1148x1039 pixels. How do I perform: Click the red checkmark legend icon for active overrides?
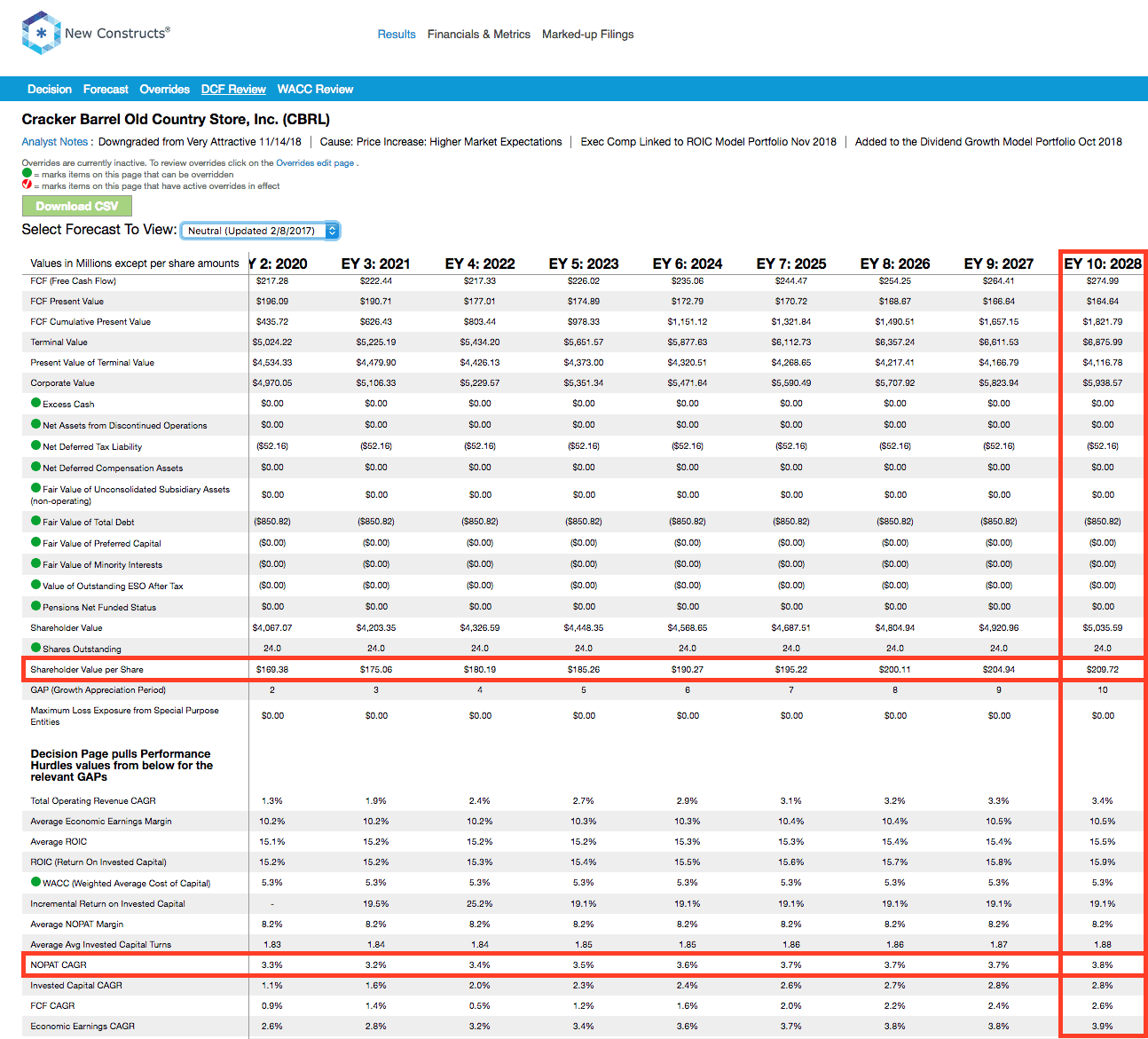tap(27, 185)
